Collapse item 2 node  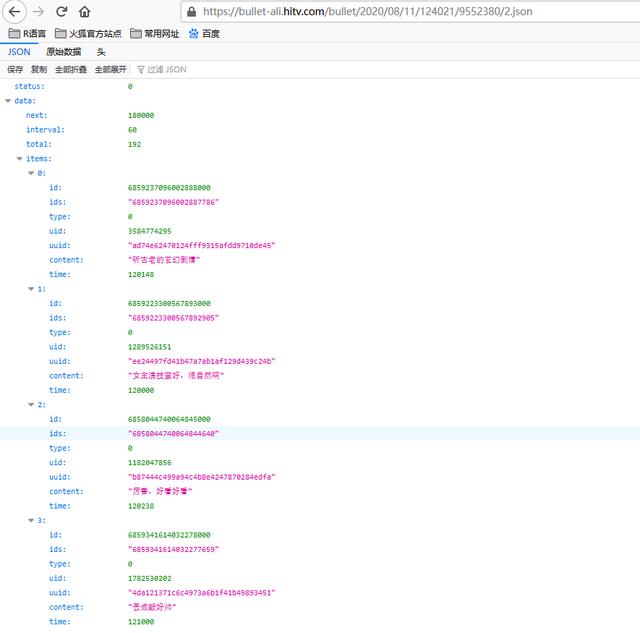click(x=31, y=405)
